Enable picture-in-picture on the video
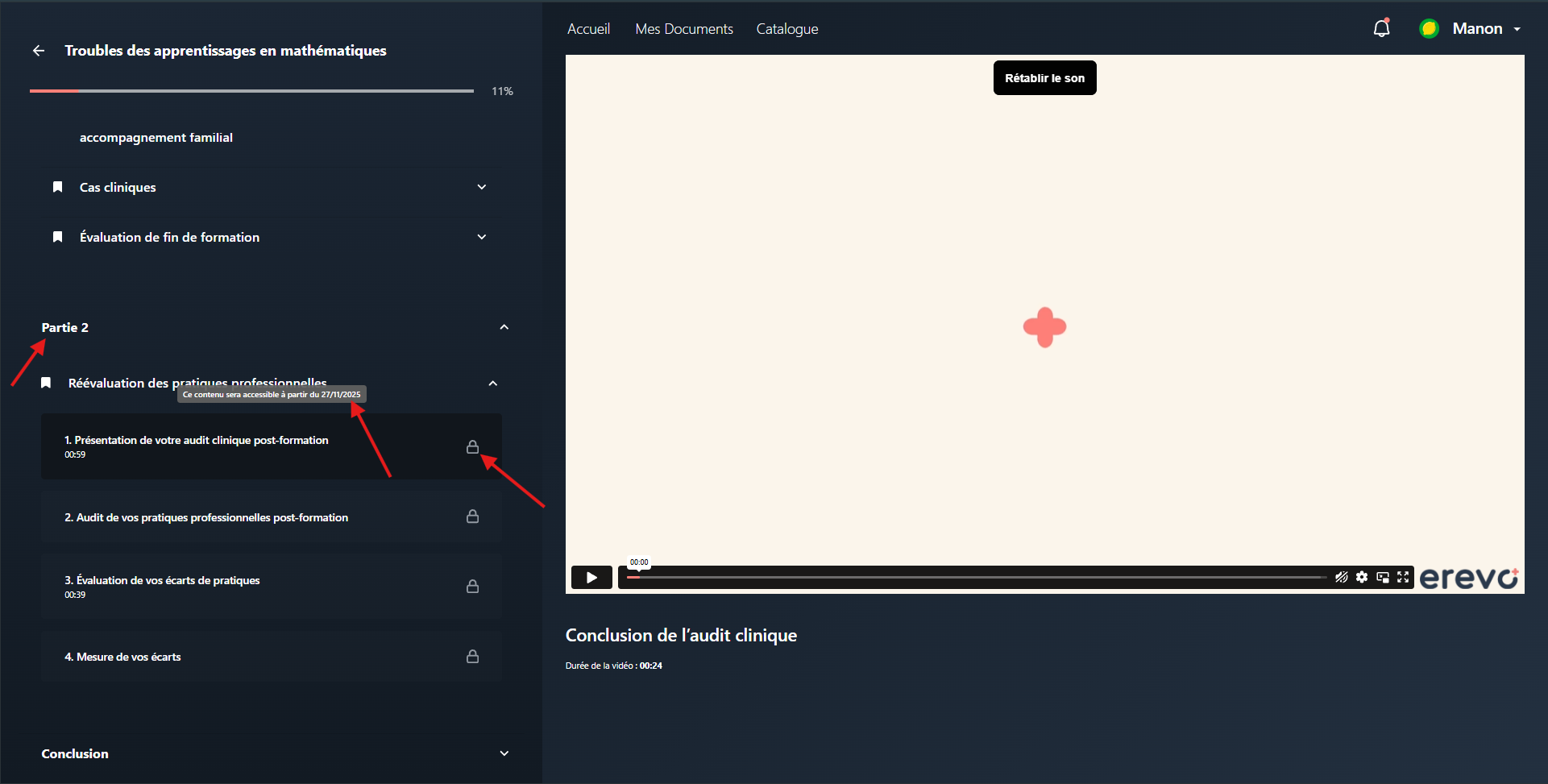Image resolution: width=1548 pixels, height=784 pixels. point(1383,577)
